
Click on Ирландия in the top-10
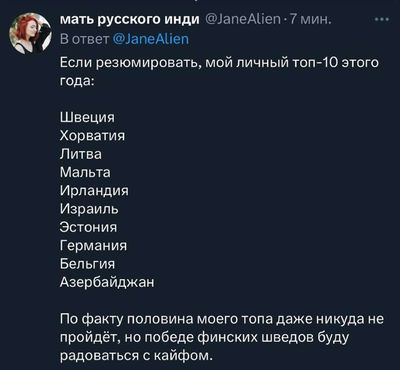tap(94, 191)
